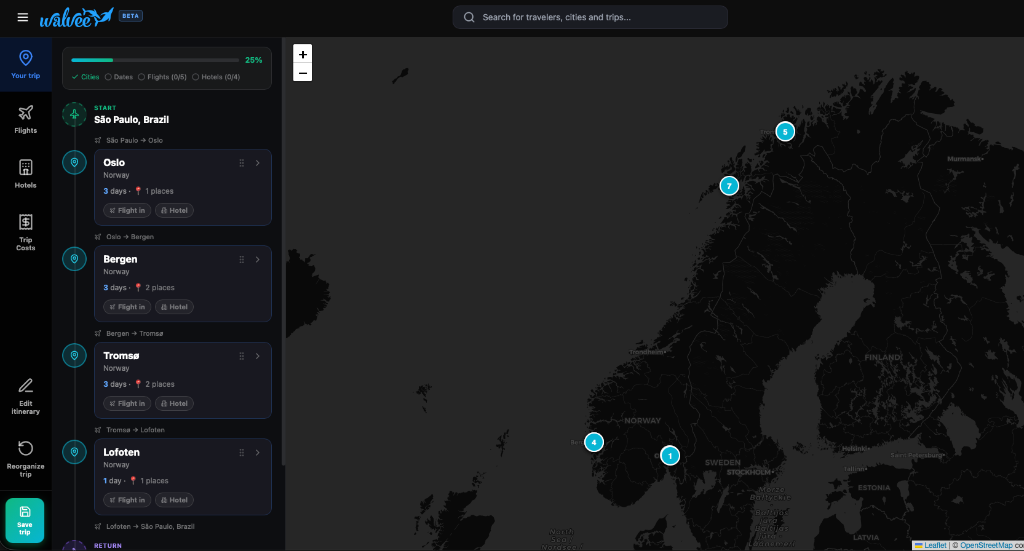Screen dimensions: 1024x551
Task: Click the Walvee logo
Action: pyautogui.click(x=76, y=17)
